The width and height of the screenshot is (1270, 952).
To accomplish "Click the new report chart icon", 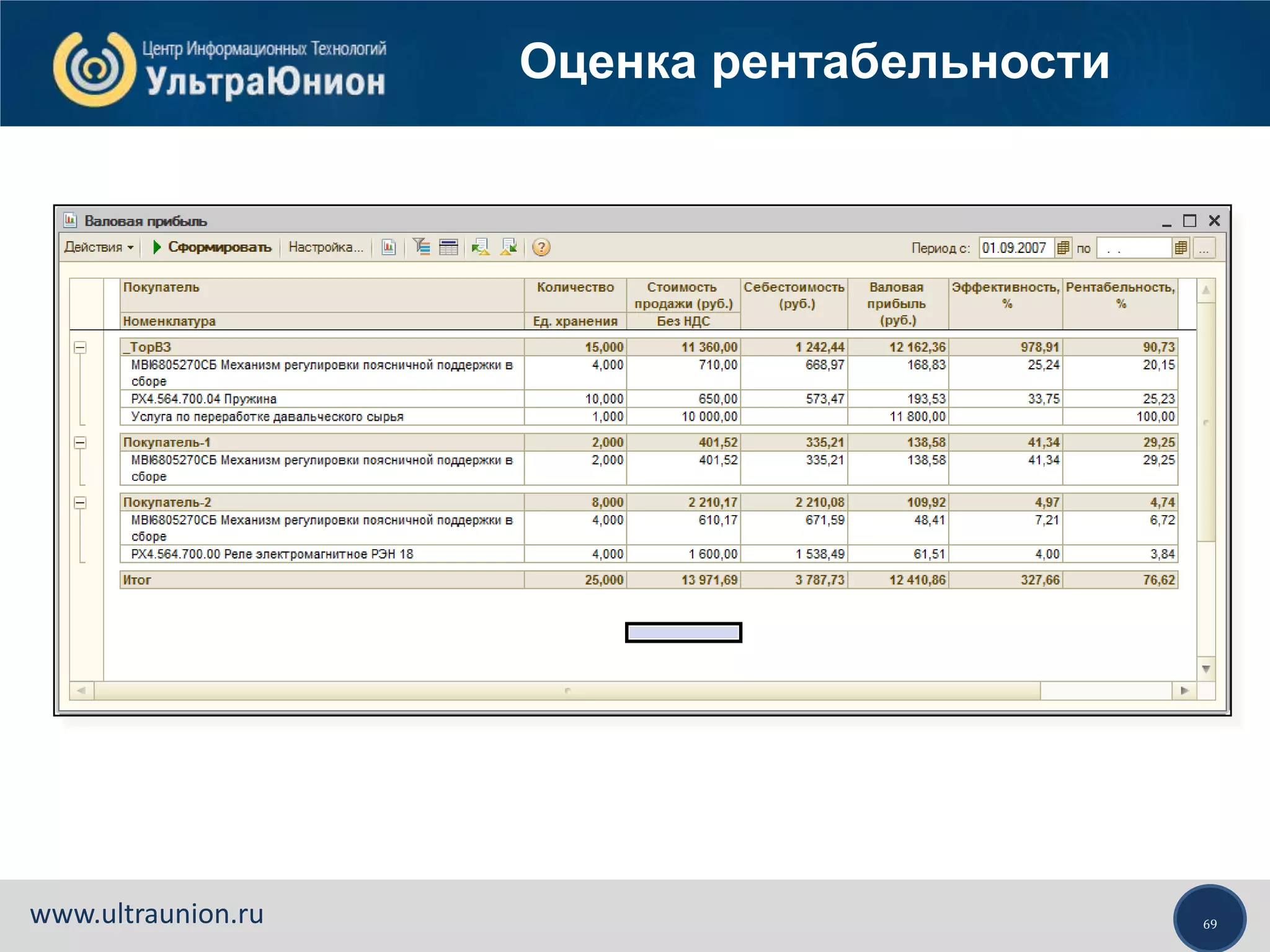I will click(389, 247).
